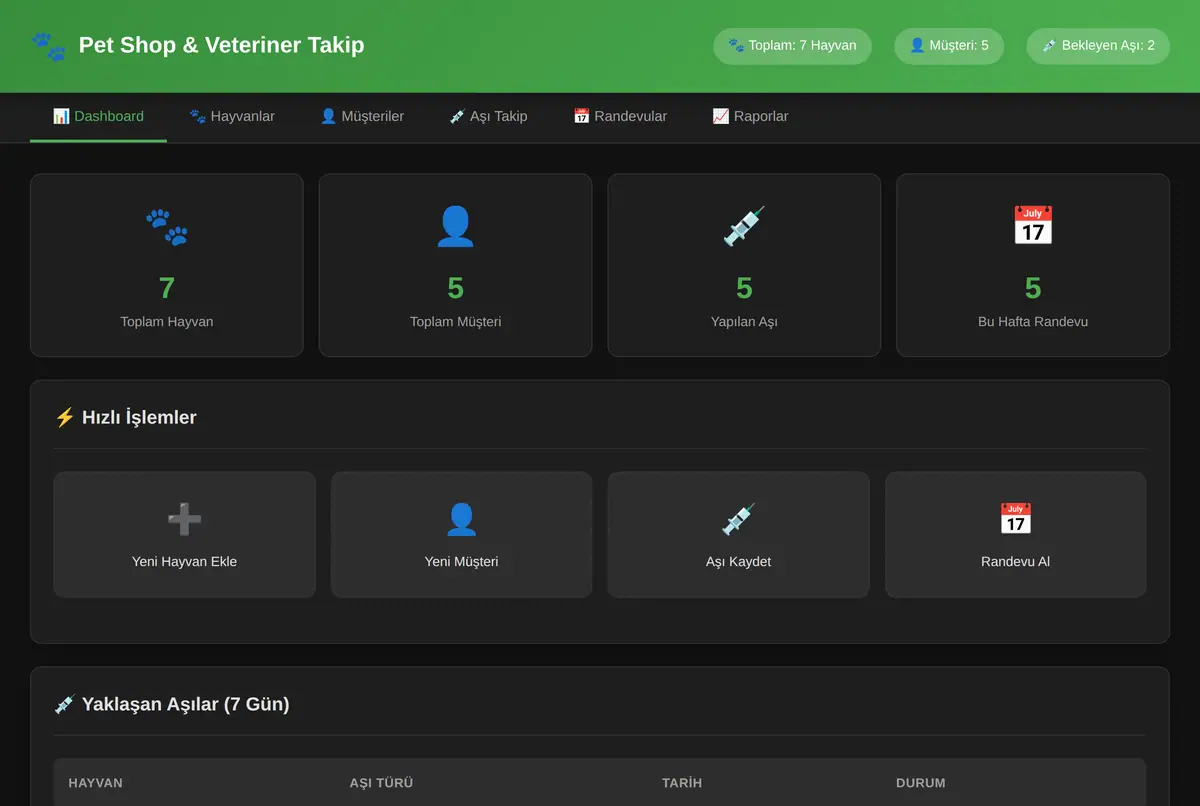Switch to the Hayvanlar tab
The width and height of the screenshot is (1200, 806).
coord(232,117)
